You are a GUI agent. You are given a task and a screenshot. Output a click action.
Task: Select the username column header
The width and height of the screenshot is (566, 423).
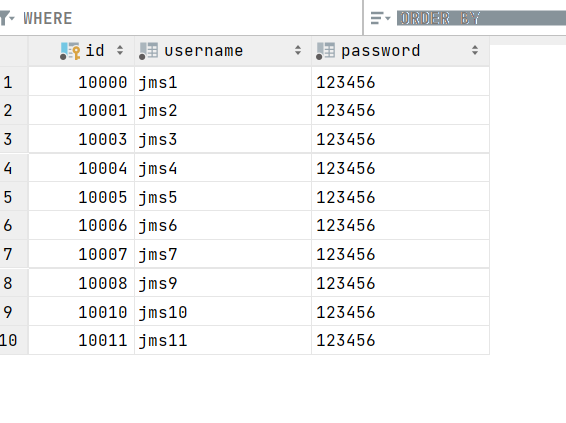(x=223, y=51)
